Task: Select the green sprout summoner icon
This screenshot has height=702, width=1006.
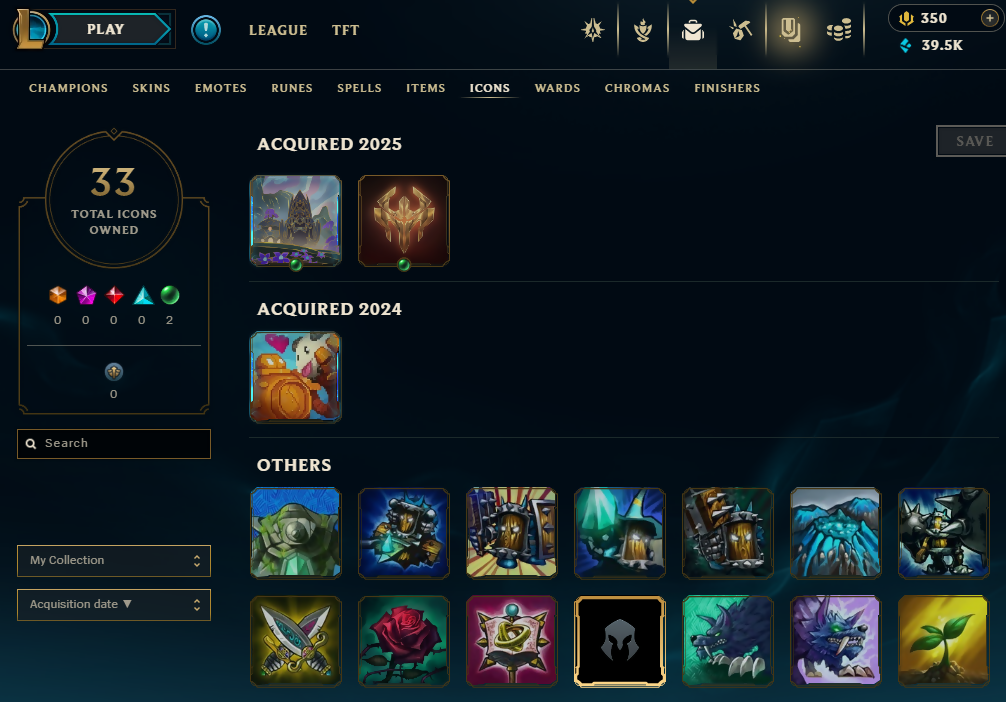Action: click(x=943, y=641)
